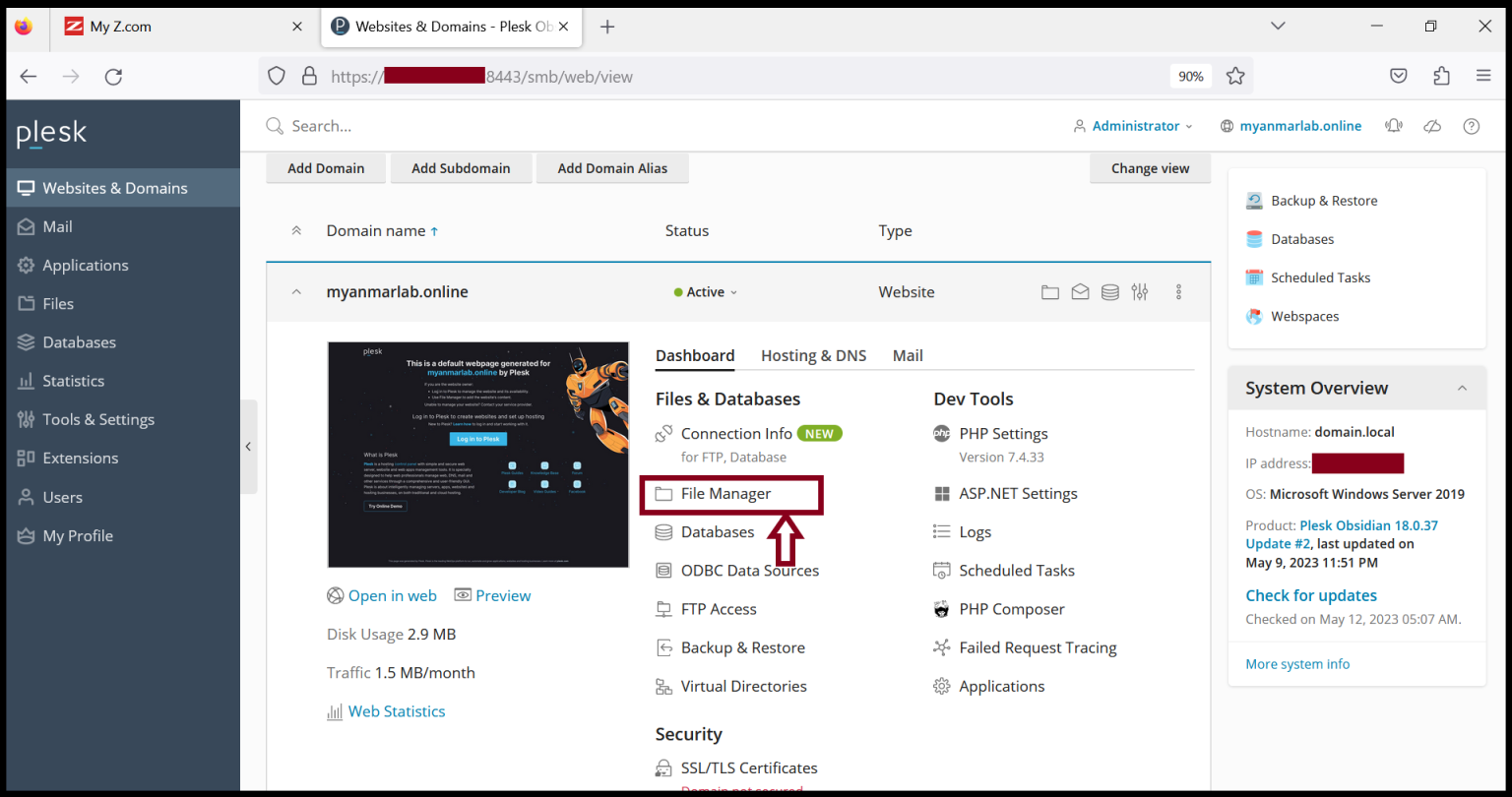
Task: Collapse the System Overview panel
Action: tap(1462, 389)
